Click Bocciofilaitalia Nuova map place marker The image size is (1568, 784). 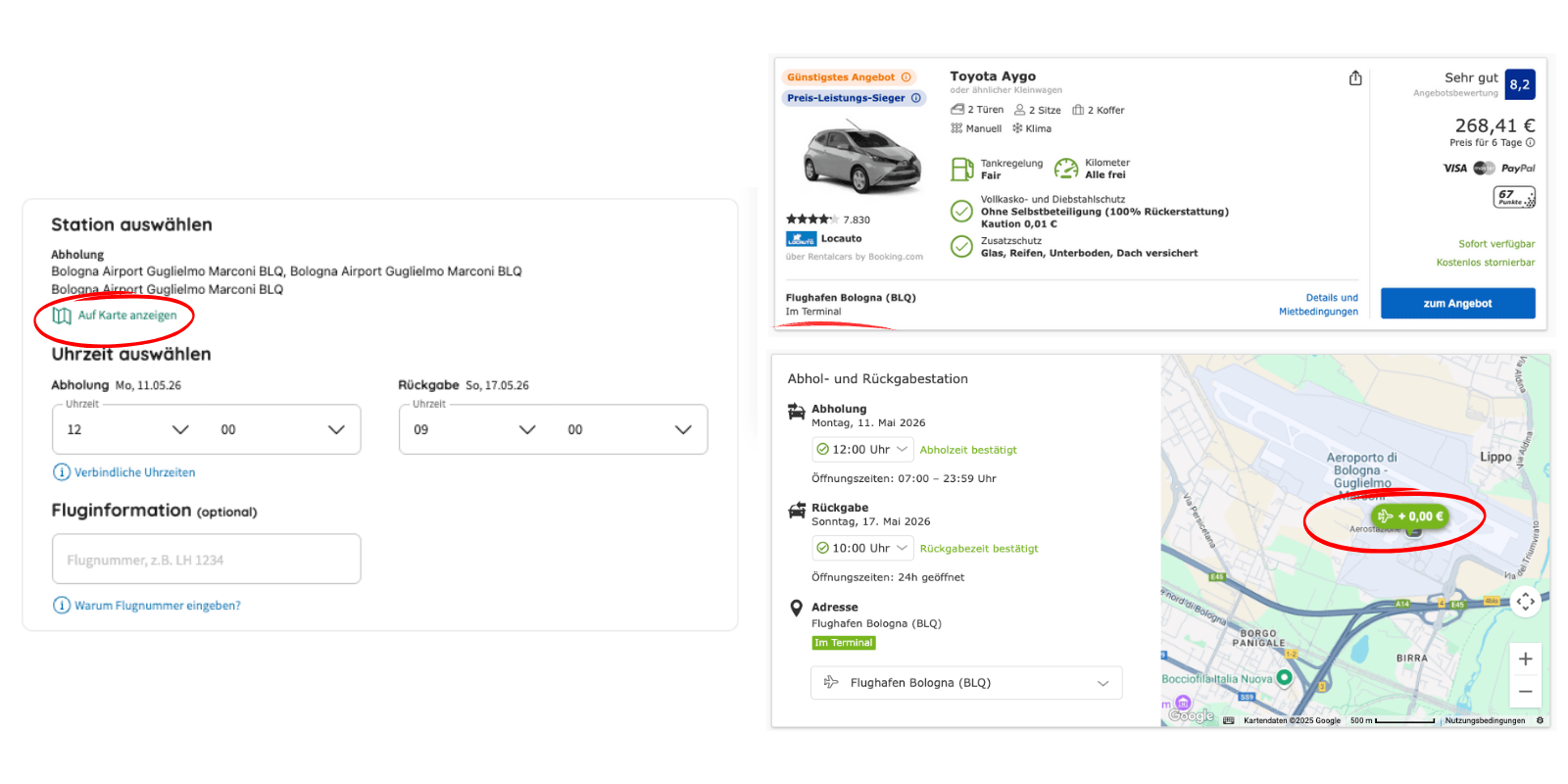[x=1285, y=677]
